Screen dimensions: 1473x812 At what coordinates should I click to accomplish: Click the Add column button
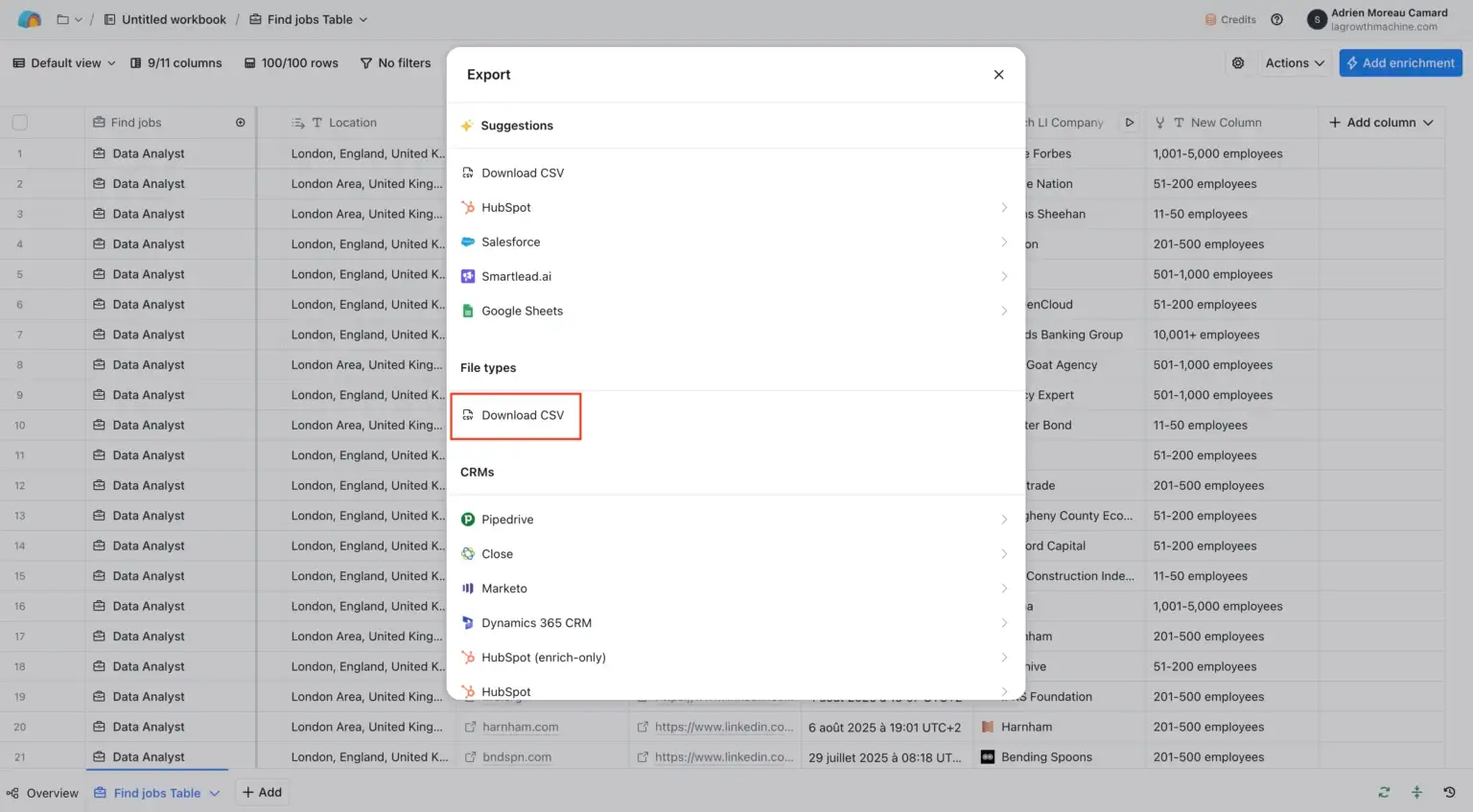[1381, 123]
